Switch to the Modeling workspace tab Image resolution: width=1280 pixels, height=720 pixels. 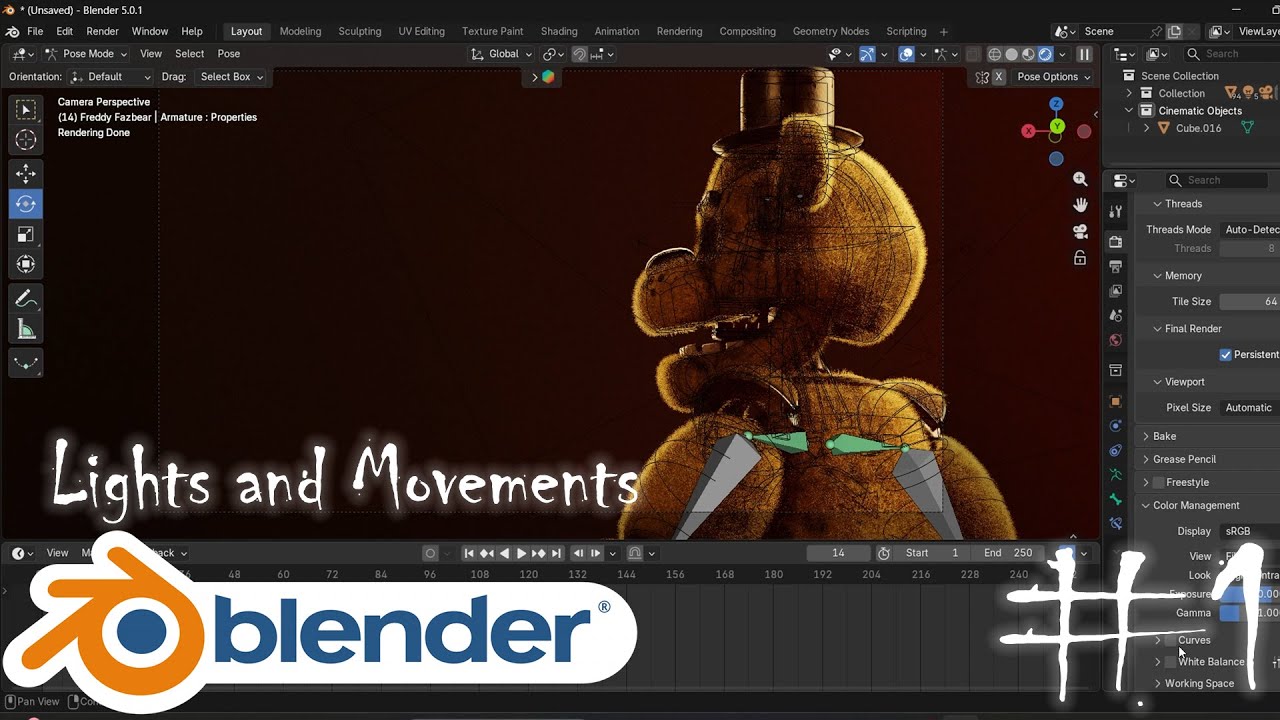click(x=300, y=32)
